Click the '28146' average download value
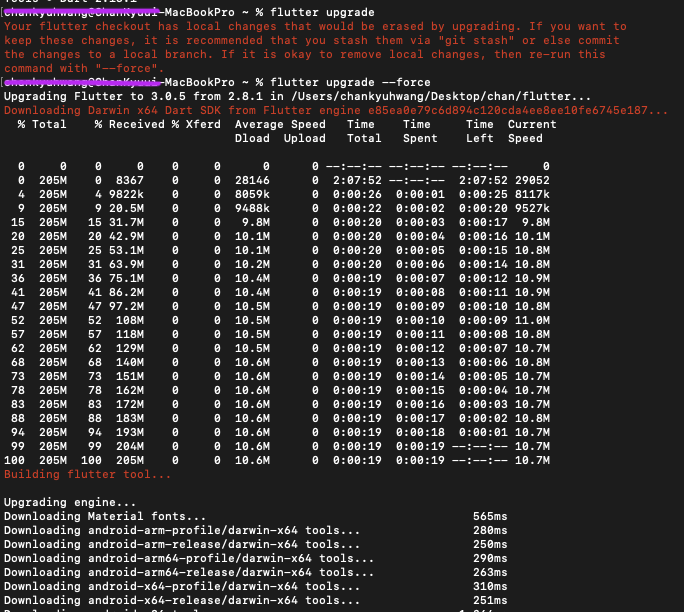The width and height of the screenshot is (684, 612). tap(252, 180)
